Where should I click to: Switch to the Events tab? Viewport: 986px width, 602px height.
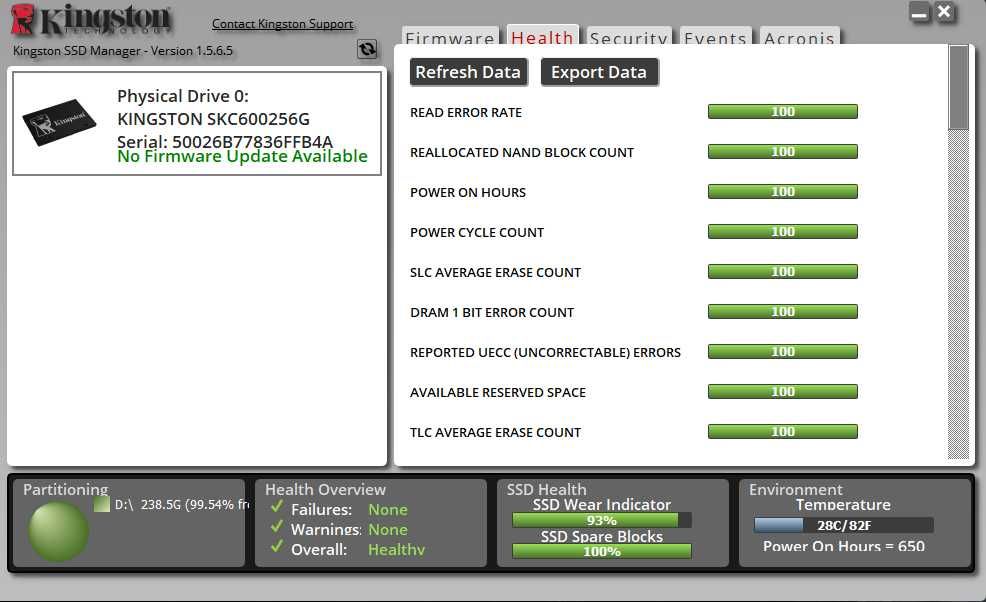[x=715, y=36]
